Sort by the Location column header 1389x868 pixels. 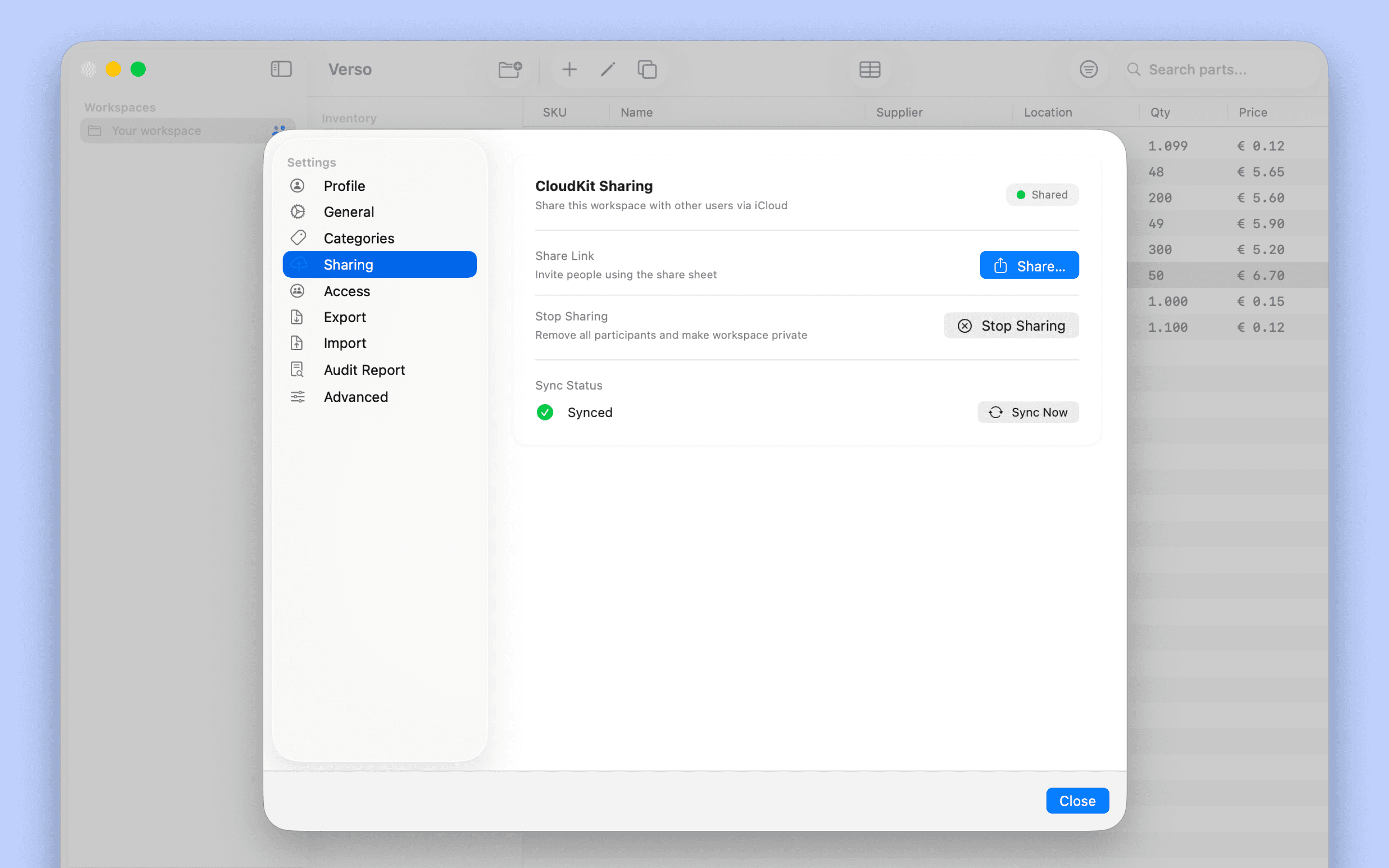pos(1048,112)
